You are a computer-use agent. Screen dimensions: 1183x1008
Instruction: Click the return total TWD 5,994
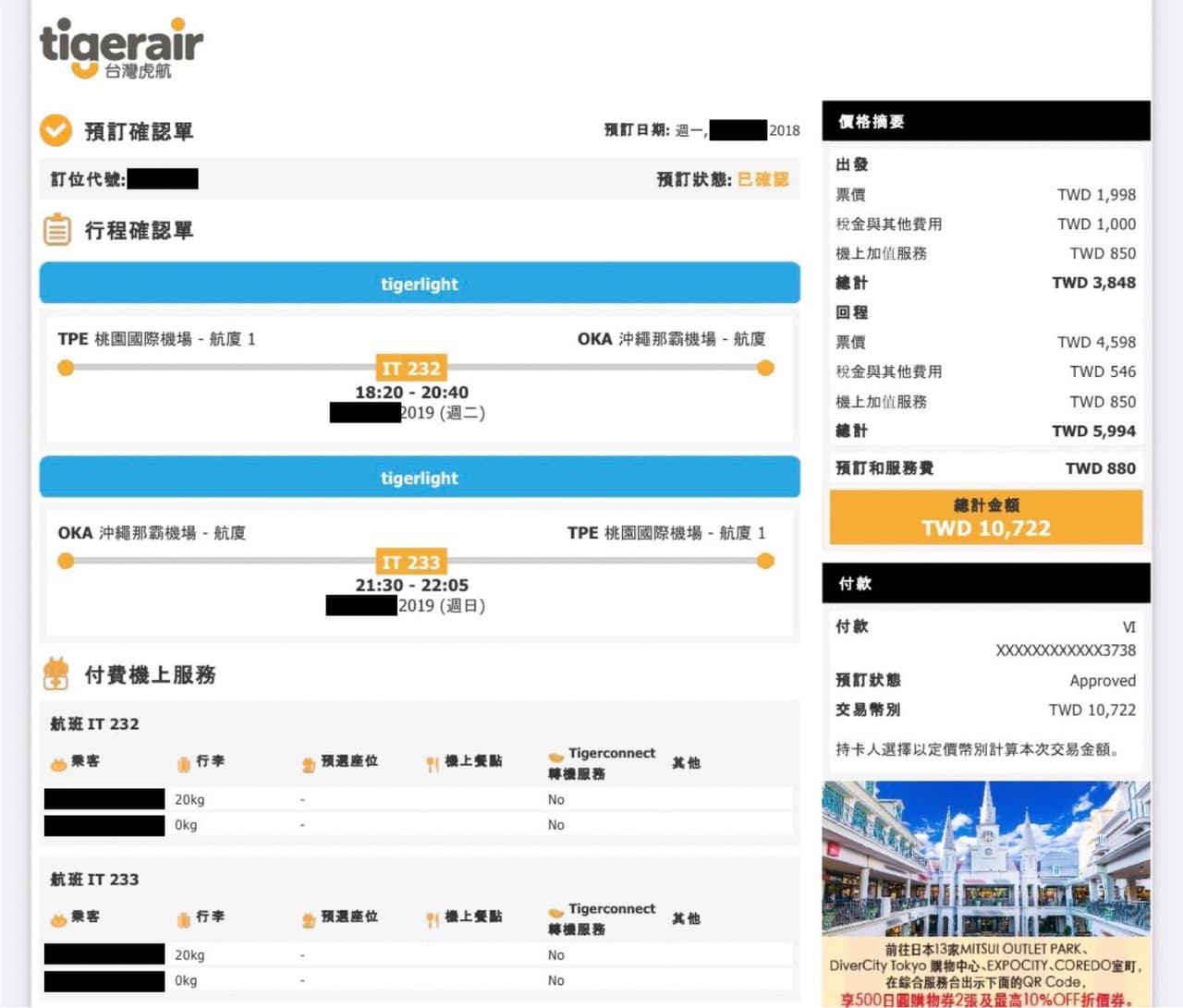point(1093,431)
